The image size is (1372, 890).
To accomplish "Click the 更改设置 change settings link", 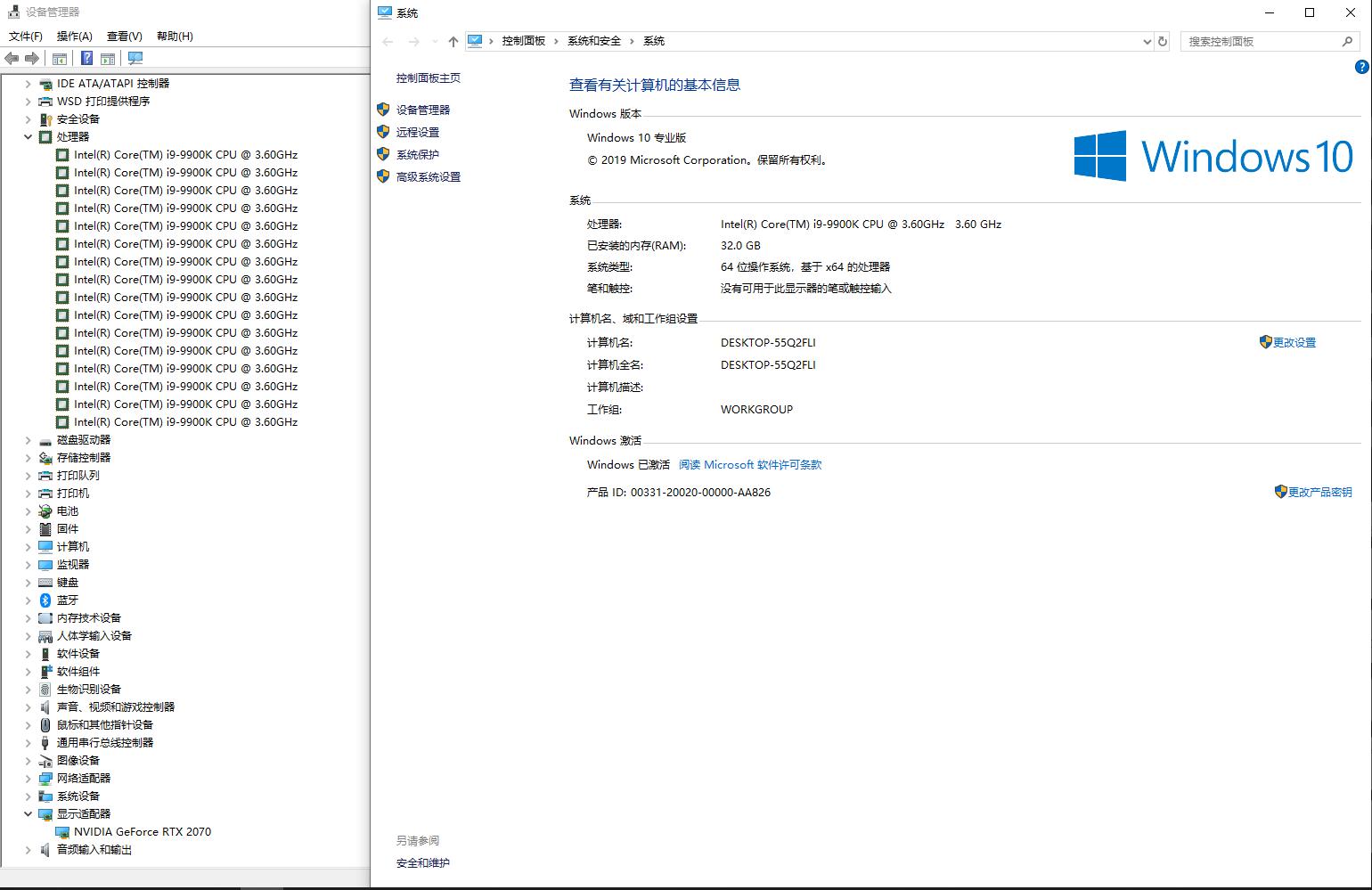I will point(1294,342).
